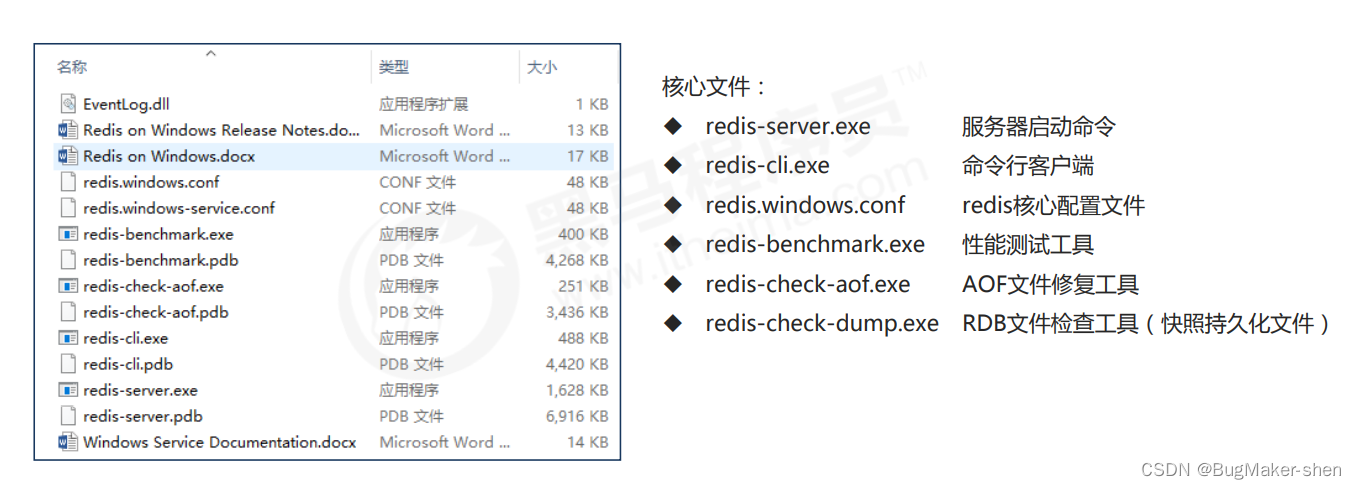Click redis-check-dump.exe in the core files list
Image resolution: width=1356 pixels, height=489 pixels.
(822, 323)
